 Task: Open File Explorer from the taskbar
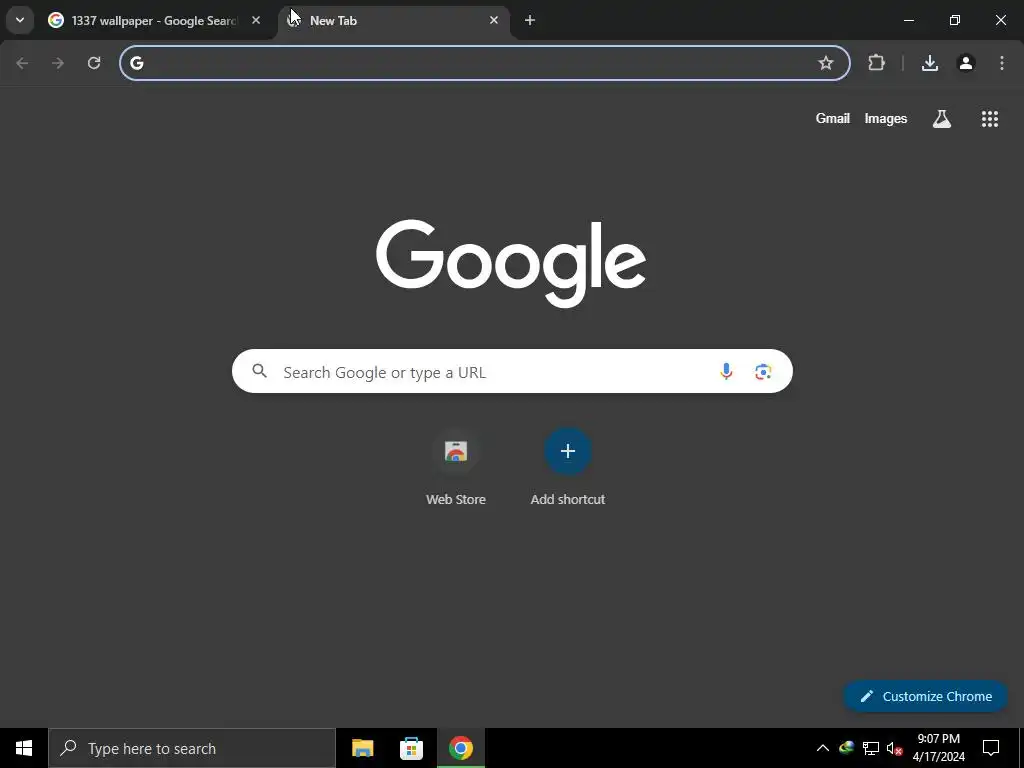(x=362, y=748)
